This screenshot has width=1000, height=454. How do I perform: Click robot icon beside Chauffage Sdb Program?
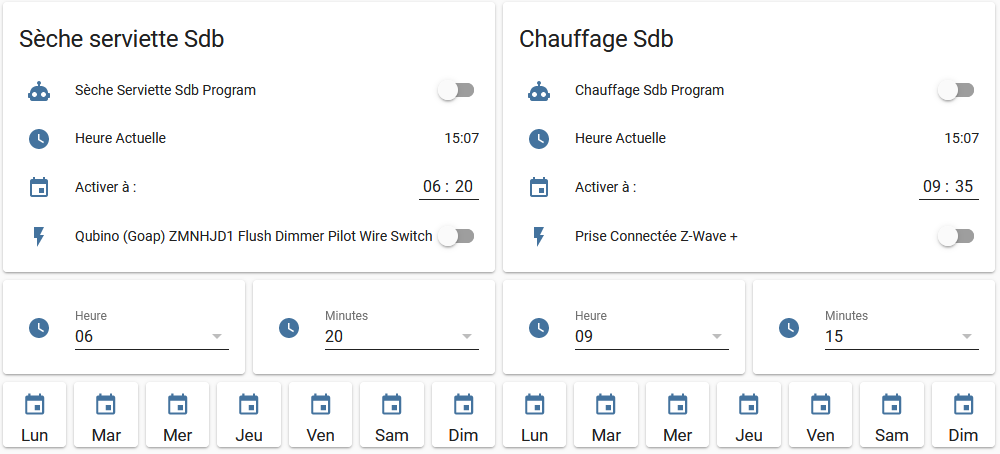point(539,91)
